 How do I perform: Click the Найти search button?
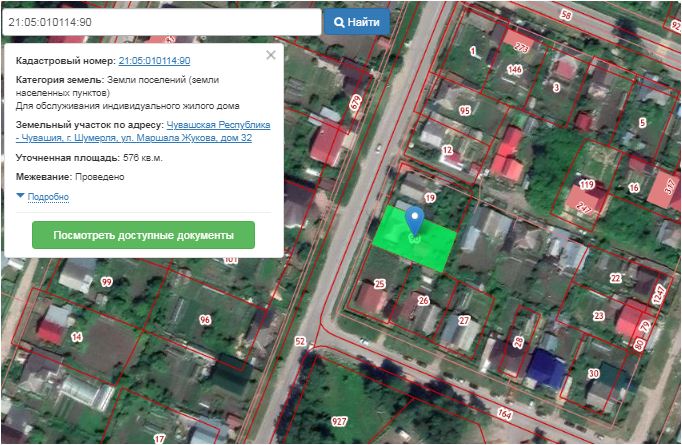tap(356, 21)
